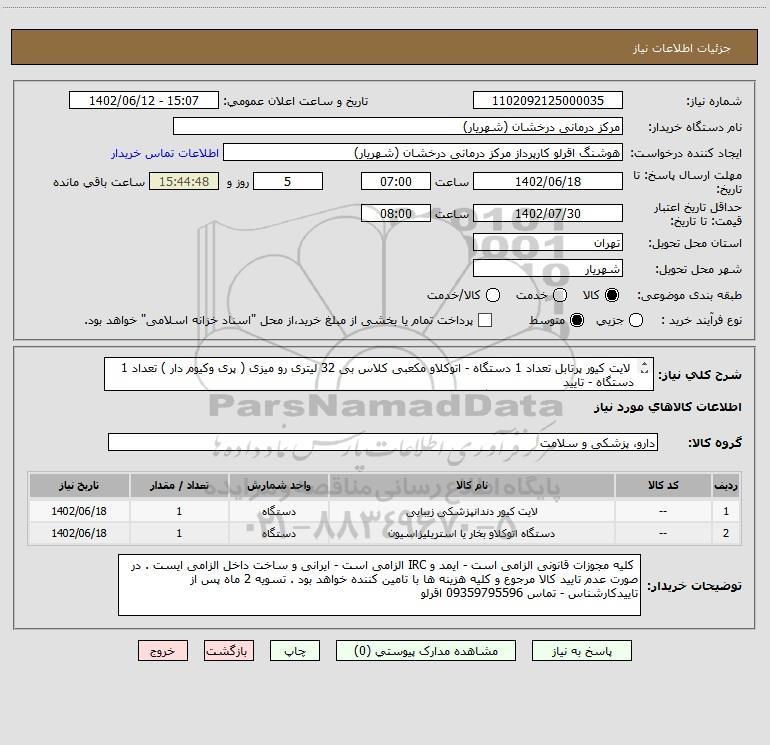770x745 pixels.
Task: Select the کالا radio button
Action: pyautogui.click(x=612, y=295)
